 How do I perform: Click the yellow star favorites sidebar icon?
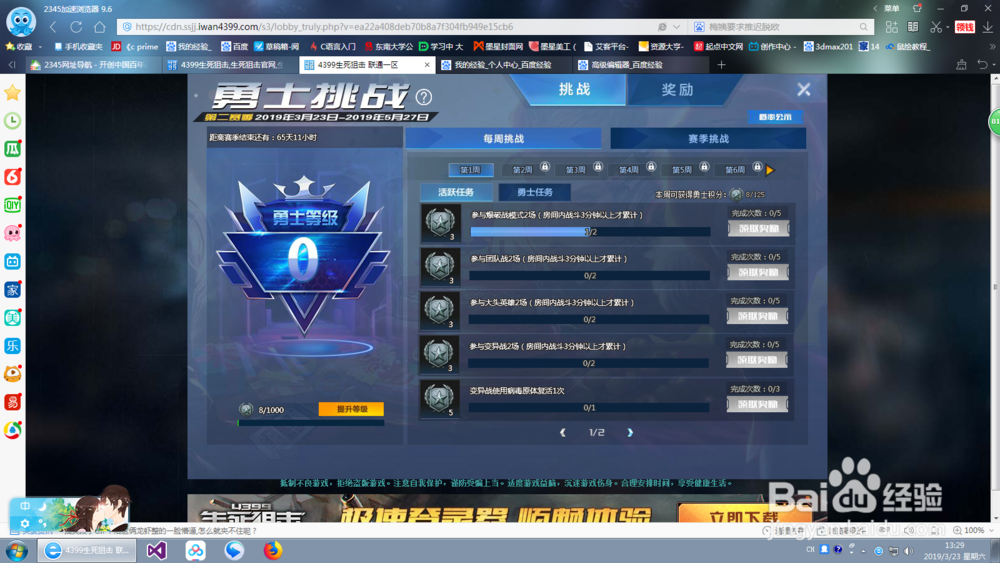pyautogui.click(x=12, y=93)
